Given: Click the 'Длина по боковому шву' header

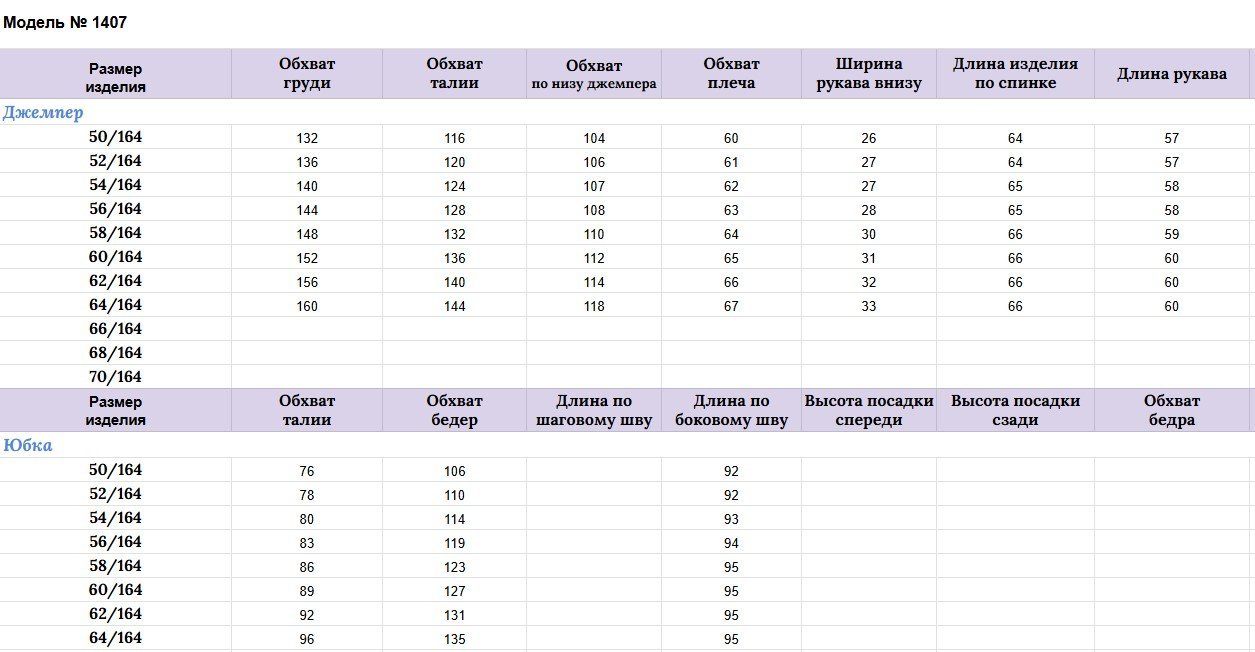Looking at the screenshot, I should coord(731,410).
